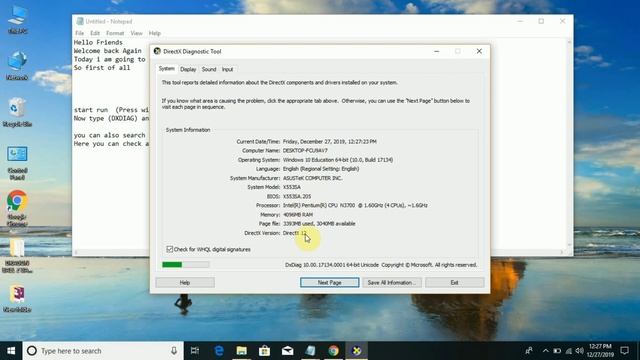
Task: Minimize the DirectX Diagnostic Tool window
Action: (x=437, y=51)
